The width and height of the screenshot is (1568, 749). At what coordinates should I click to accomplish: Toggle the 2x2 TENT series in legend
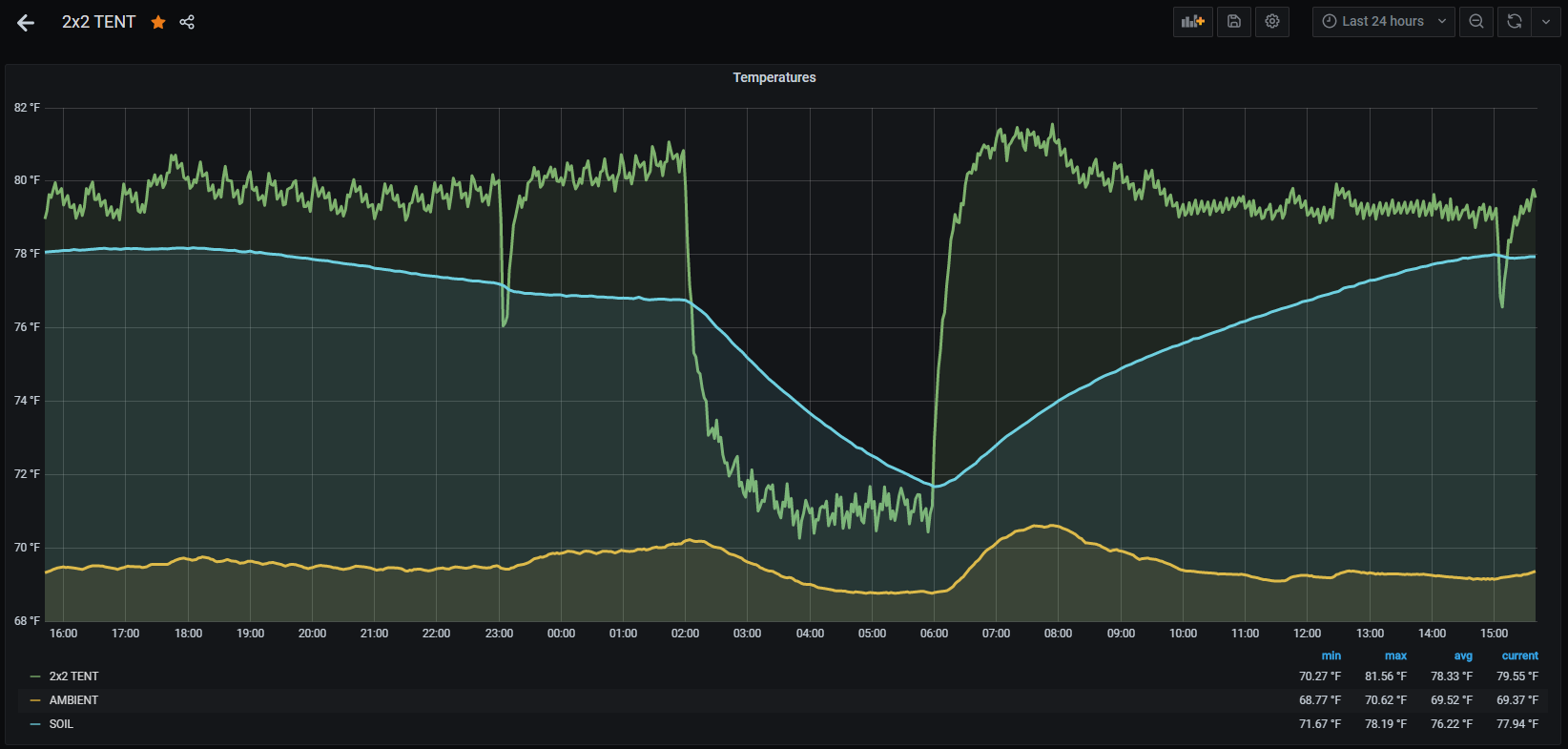[x=74, y=676]
